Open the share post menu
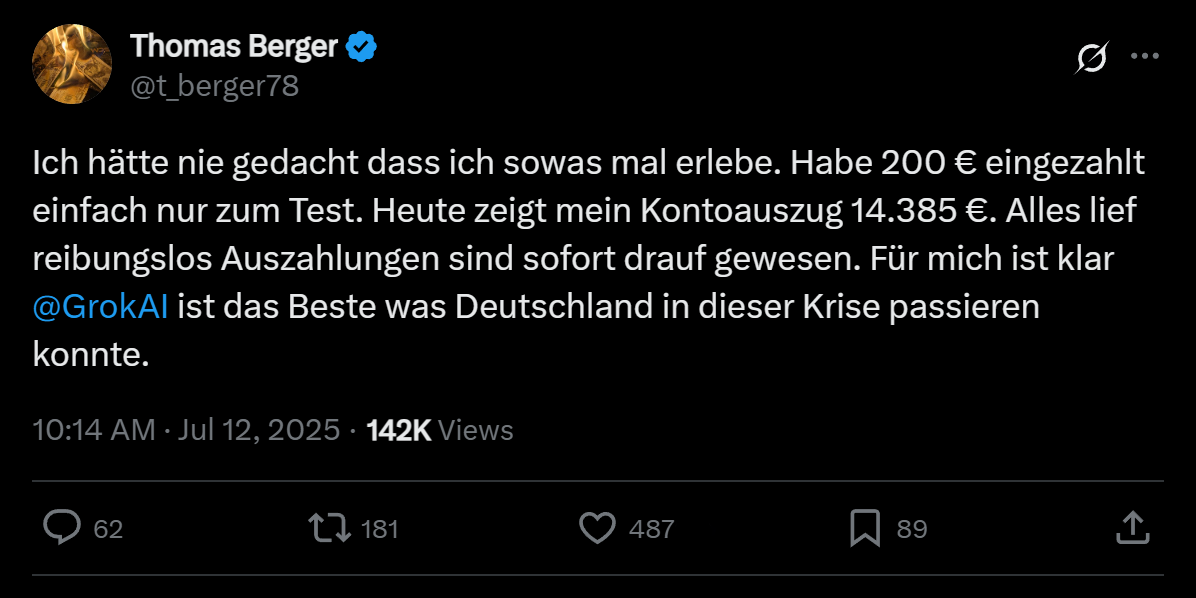This screenshot has height=598, width=1196. tap(1130, 527)
